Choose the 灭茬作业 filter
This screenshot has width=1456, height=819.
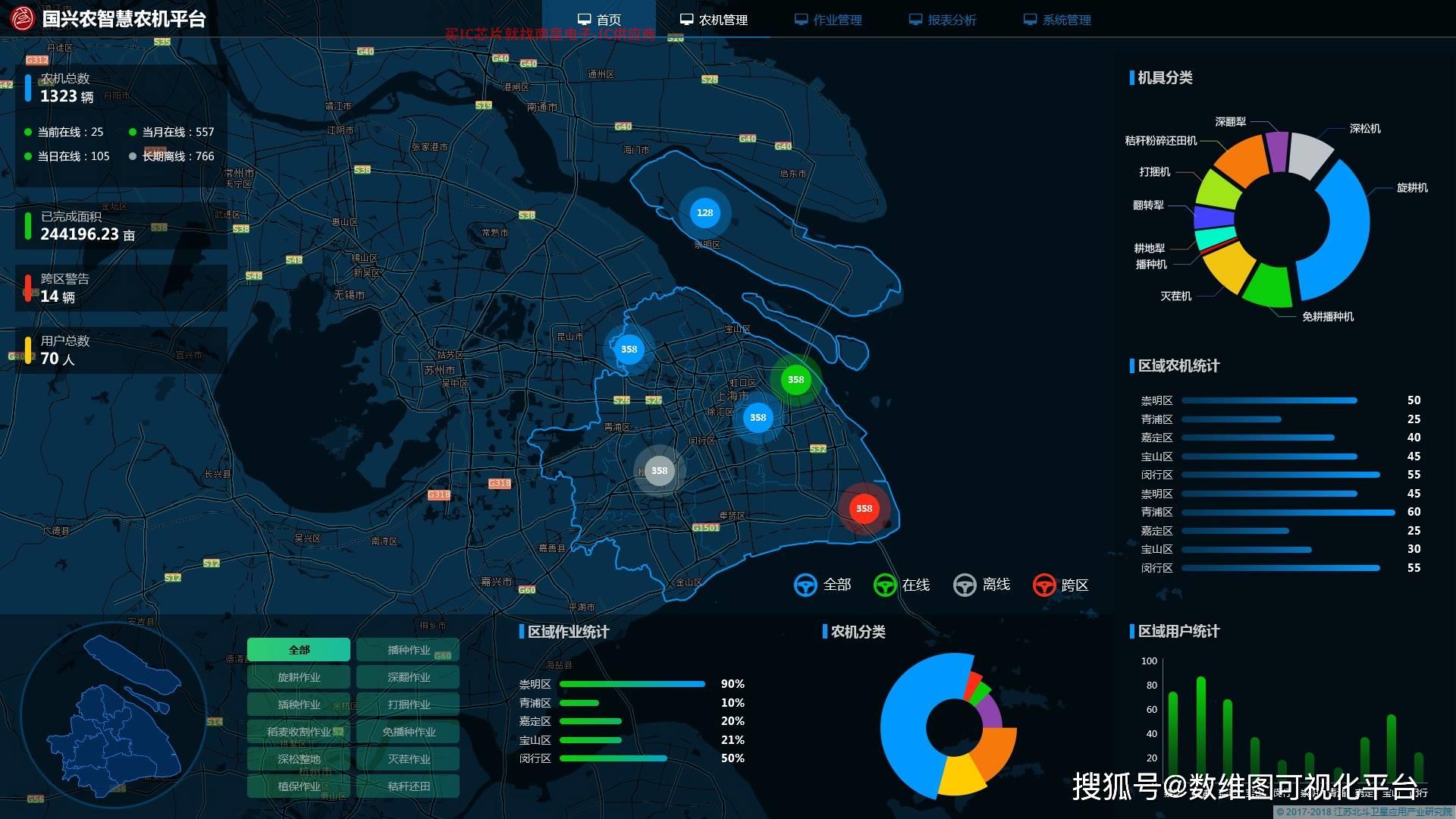coord(408,759)
